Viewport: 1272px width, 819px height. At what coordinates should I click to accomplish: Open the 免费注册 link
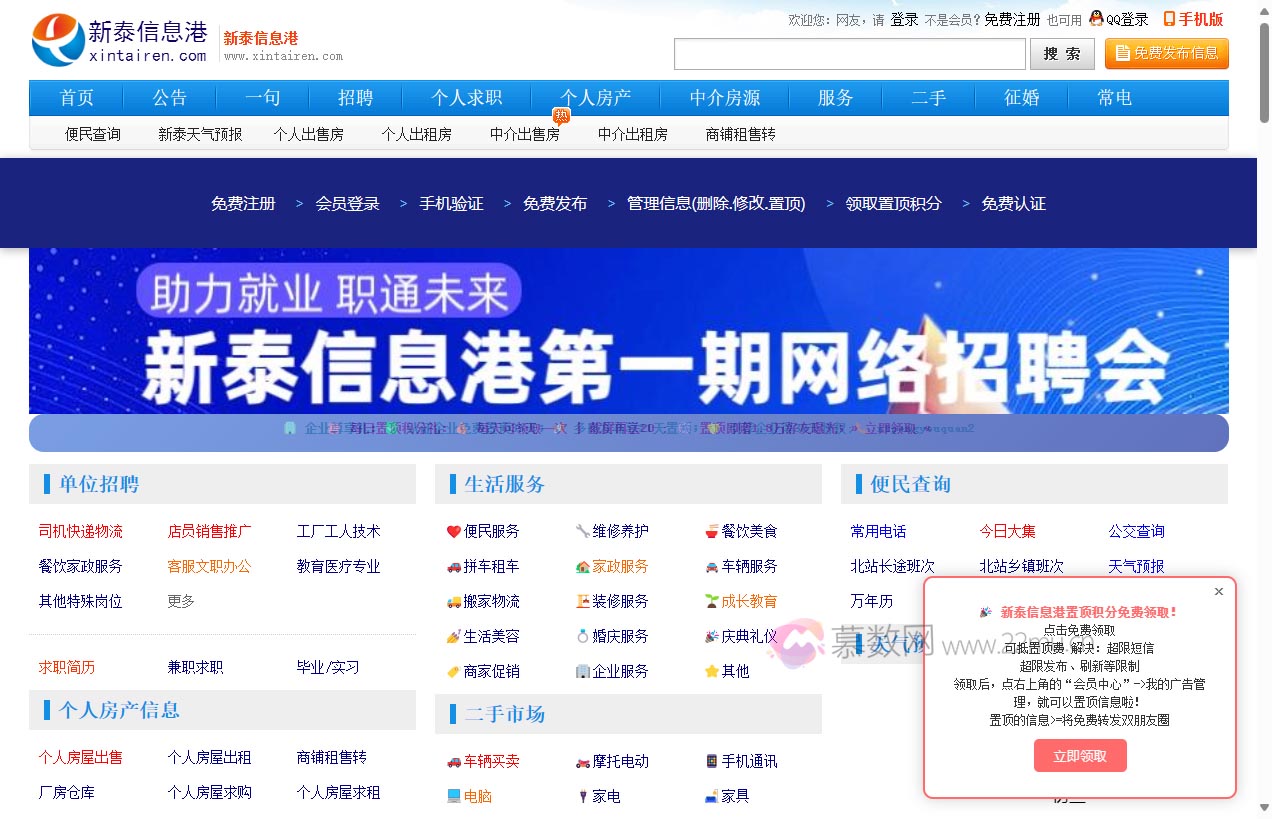click(242, 203)
